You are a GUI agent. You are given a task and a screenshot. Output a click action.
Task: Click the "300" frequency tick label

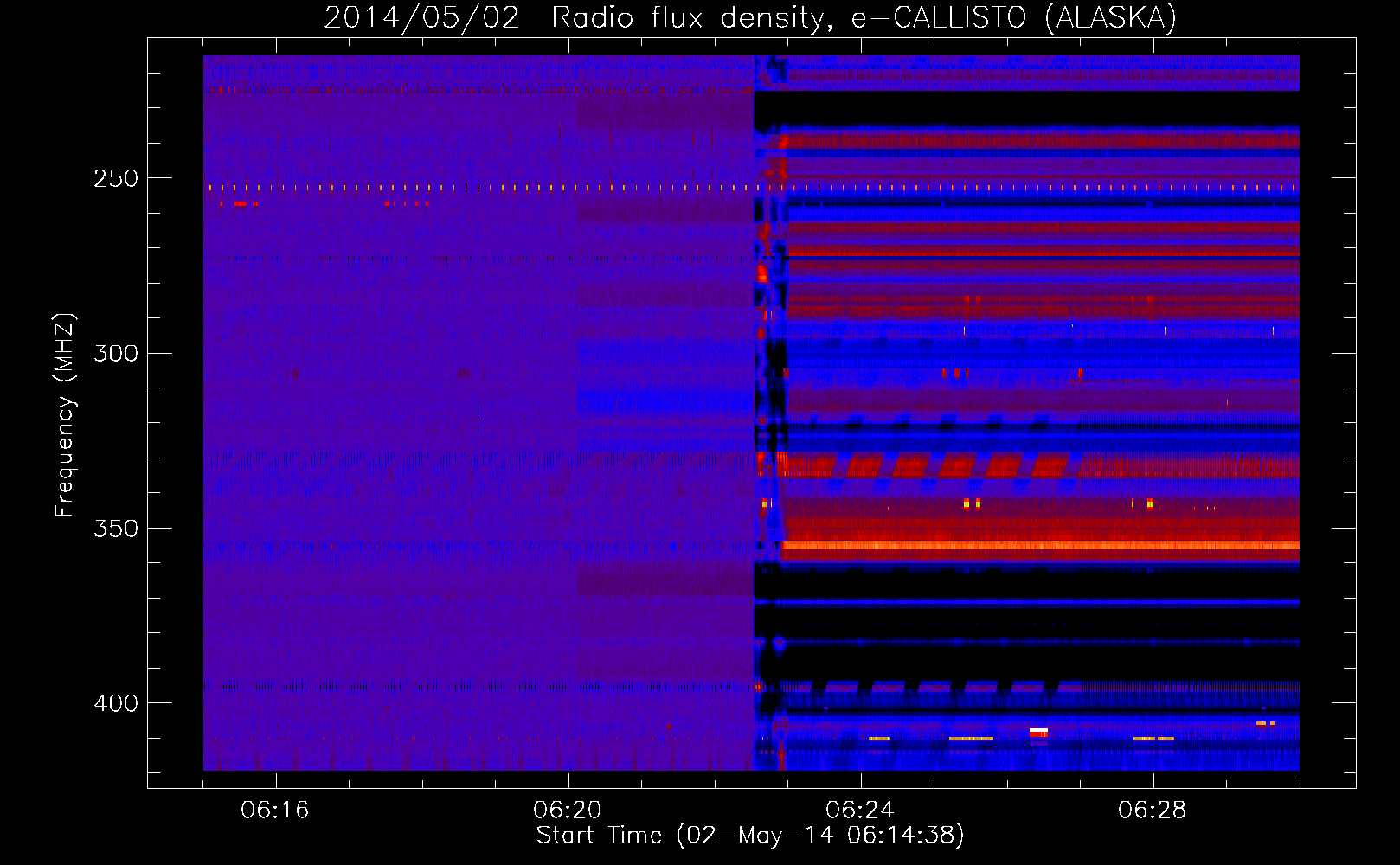coord(116,354)
